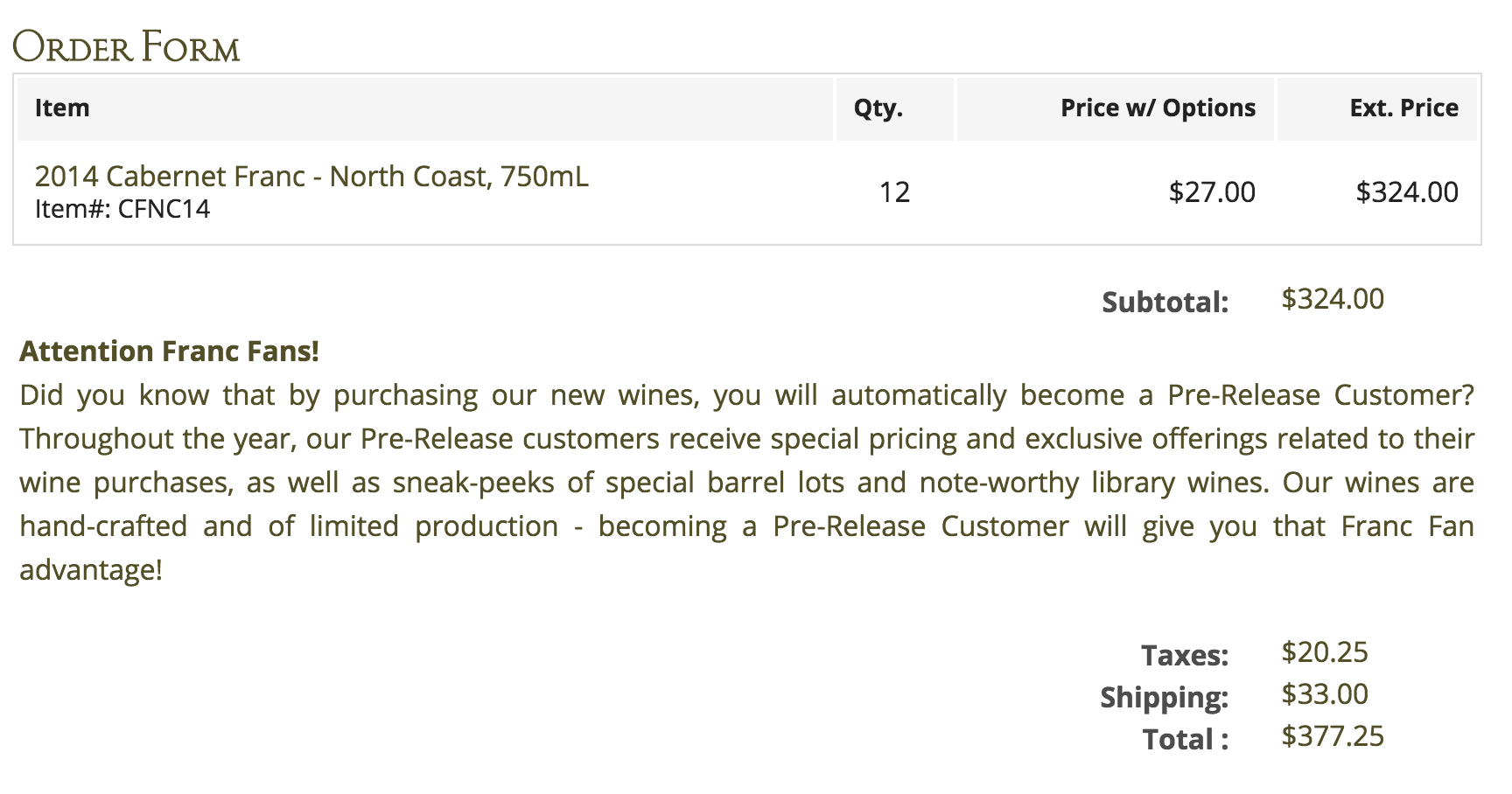
Task: Click the $324.00 subtotal amount
Action: click(1333, 299)
